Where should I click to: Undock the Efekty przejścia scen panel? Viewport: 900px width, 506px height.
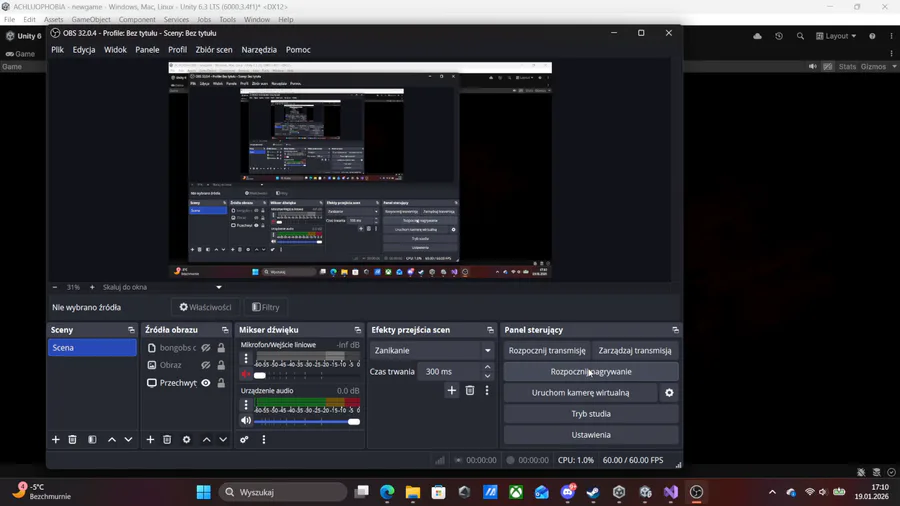tap(490, 330)
